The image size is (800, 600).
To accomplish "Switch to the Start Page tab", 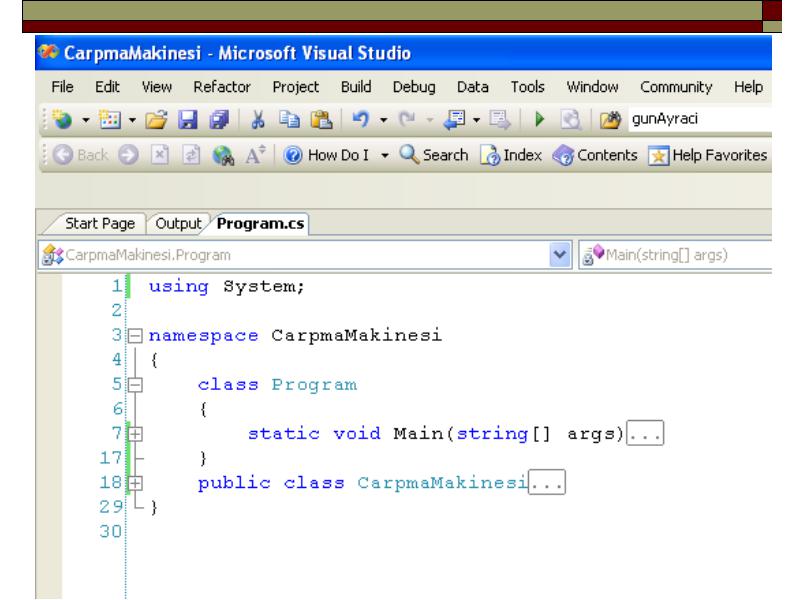I will (x=99, y=223).
